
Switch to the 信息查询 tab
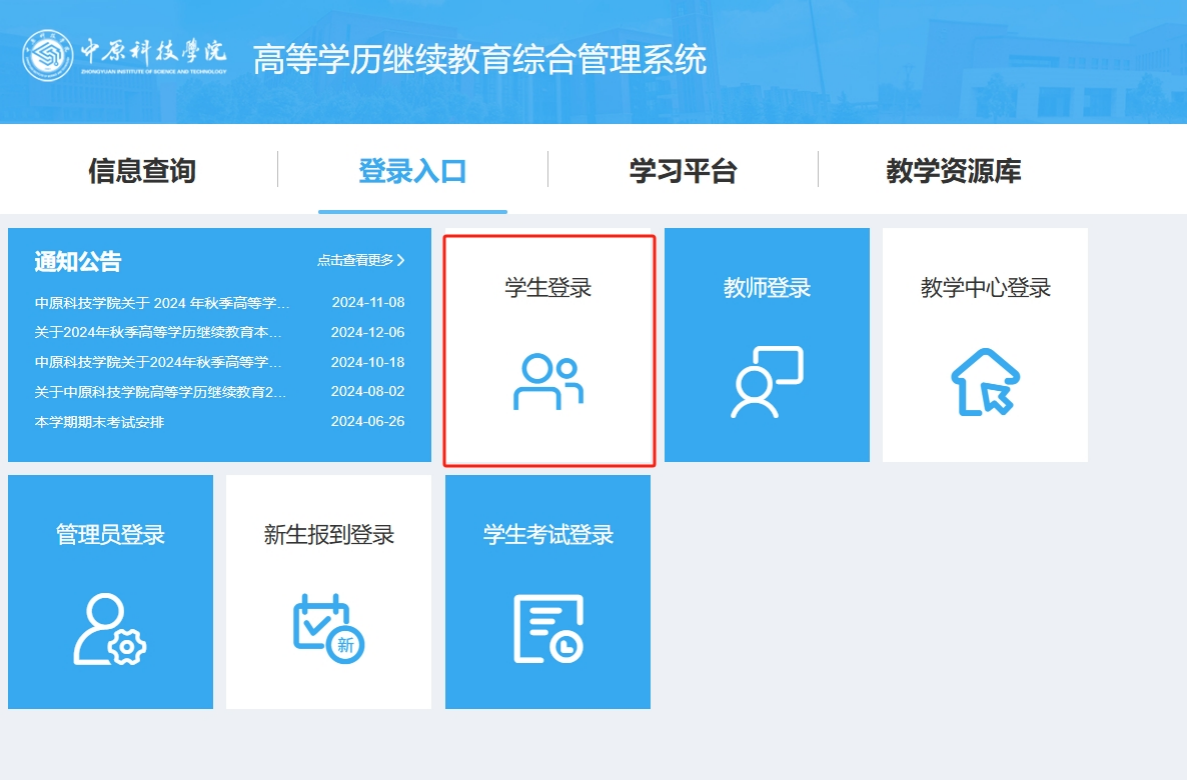click(142, 171)
